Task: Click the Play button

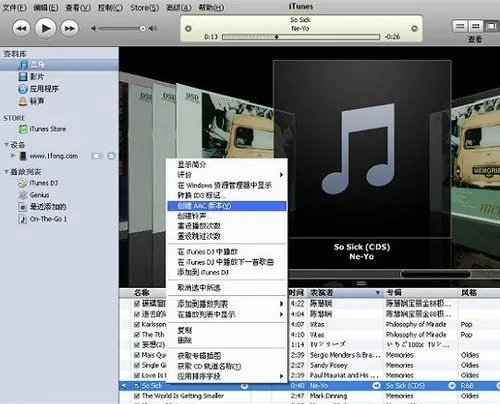Action: coord(45,28)
